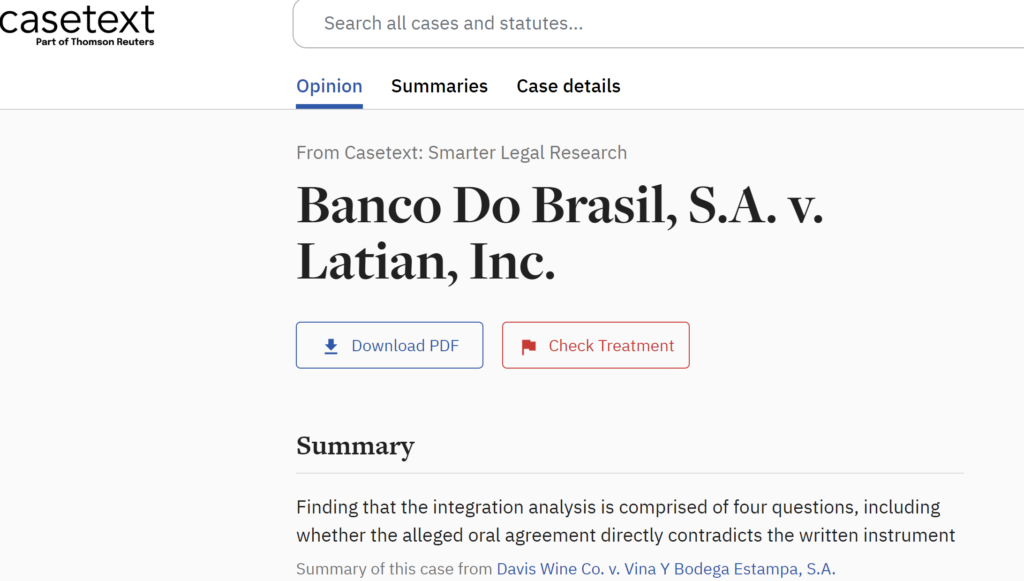Click the Download PDF button
The height and width of the screenshot is (581, 1024).
pos(389,345)
